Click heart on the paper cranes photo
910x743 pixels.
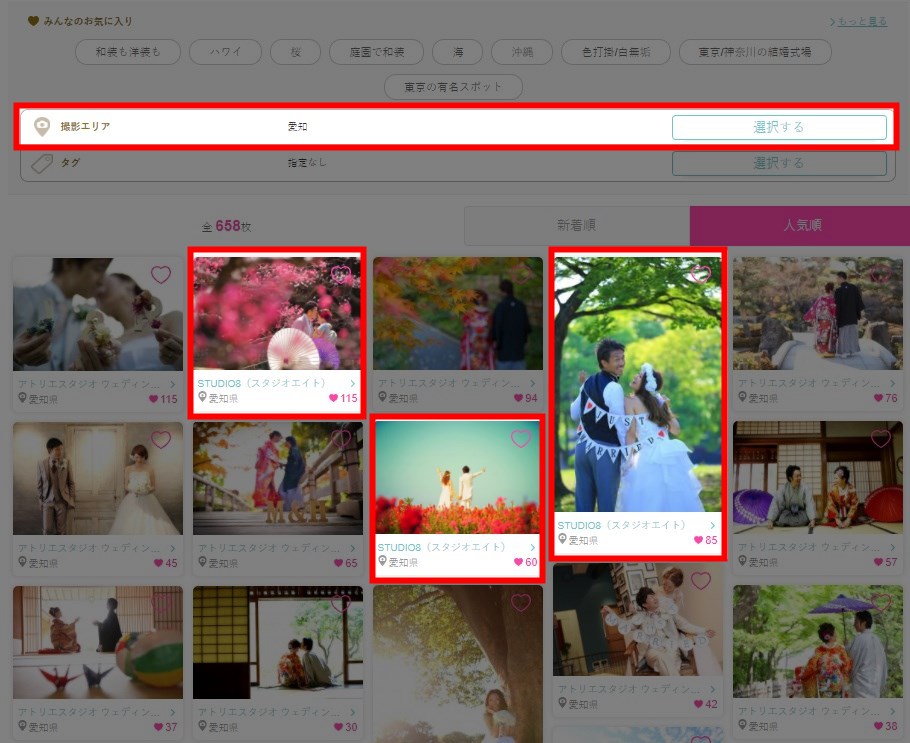(x=160, y=603)
